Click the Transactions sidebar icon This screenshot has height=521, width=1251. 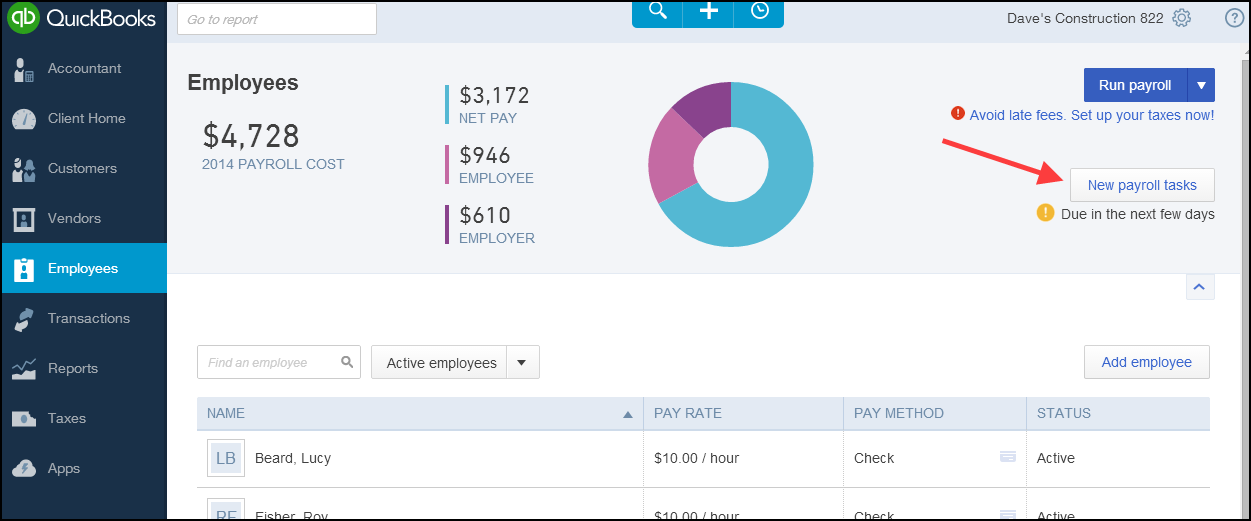point(24,319)
